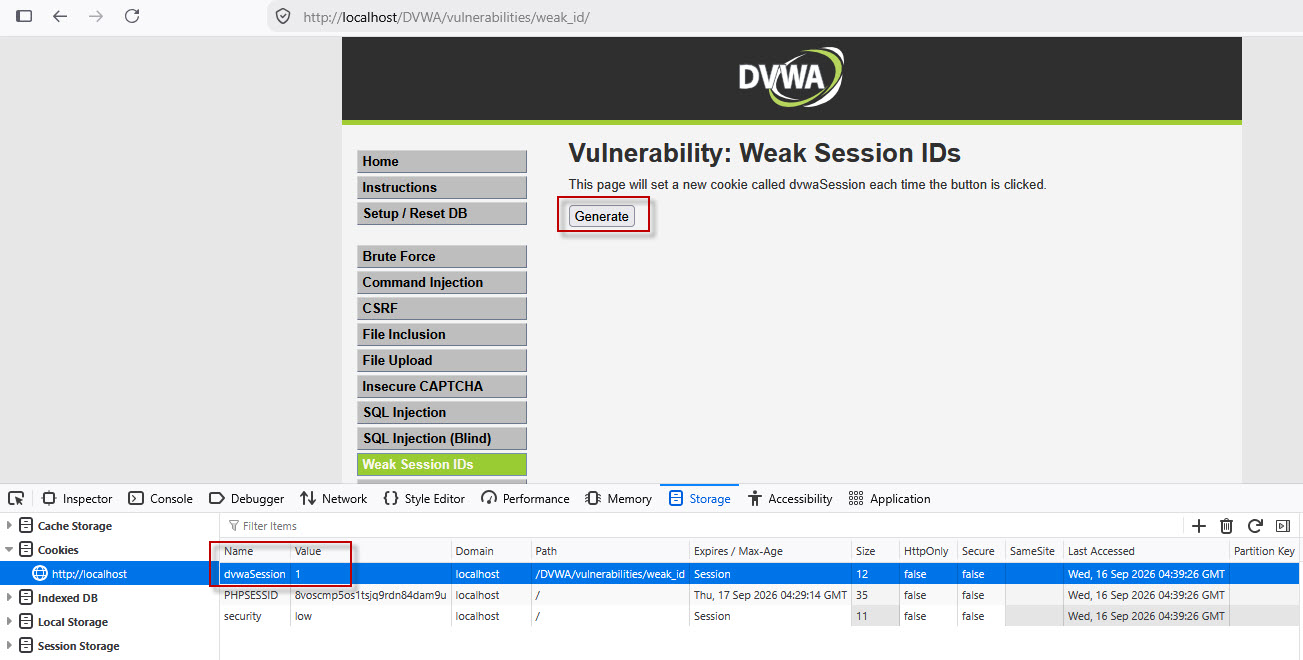Open the SQL Injection (Blind) page

[x=441, y=438]
